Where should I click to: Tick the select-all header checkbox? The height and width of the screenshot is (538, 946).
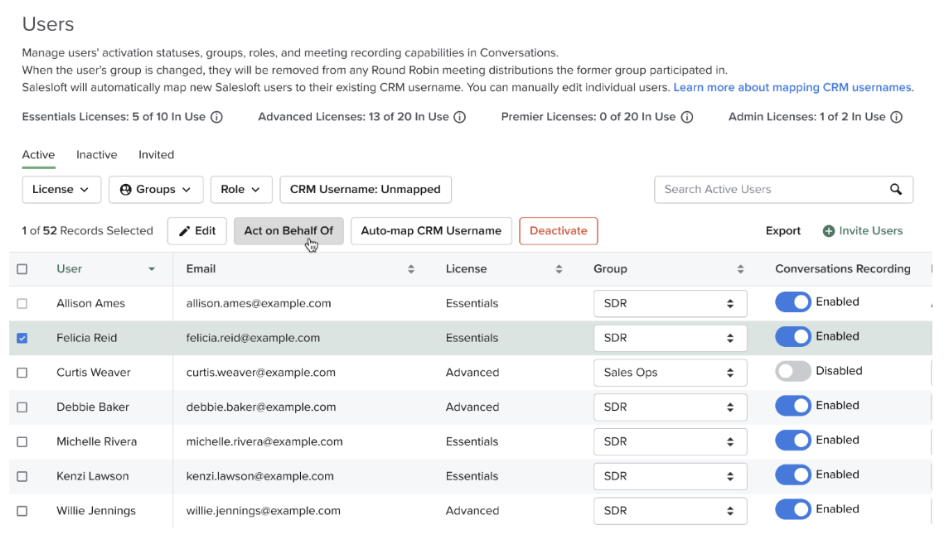[22, 269]
